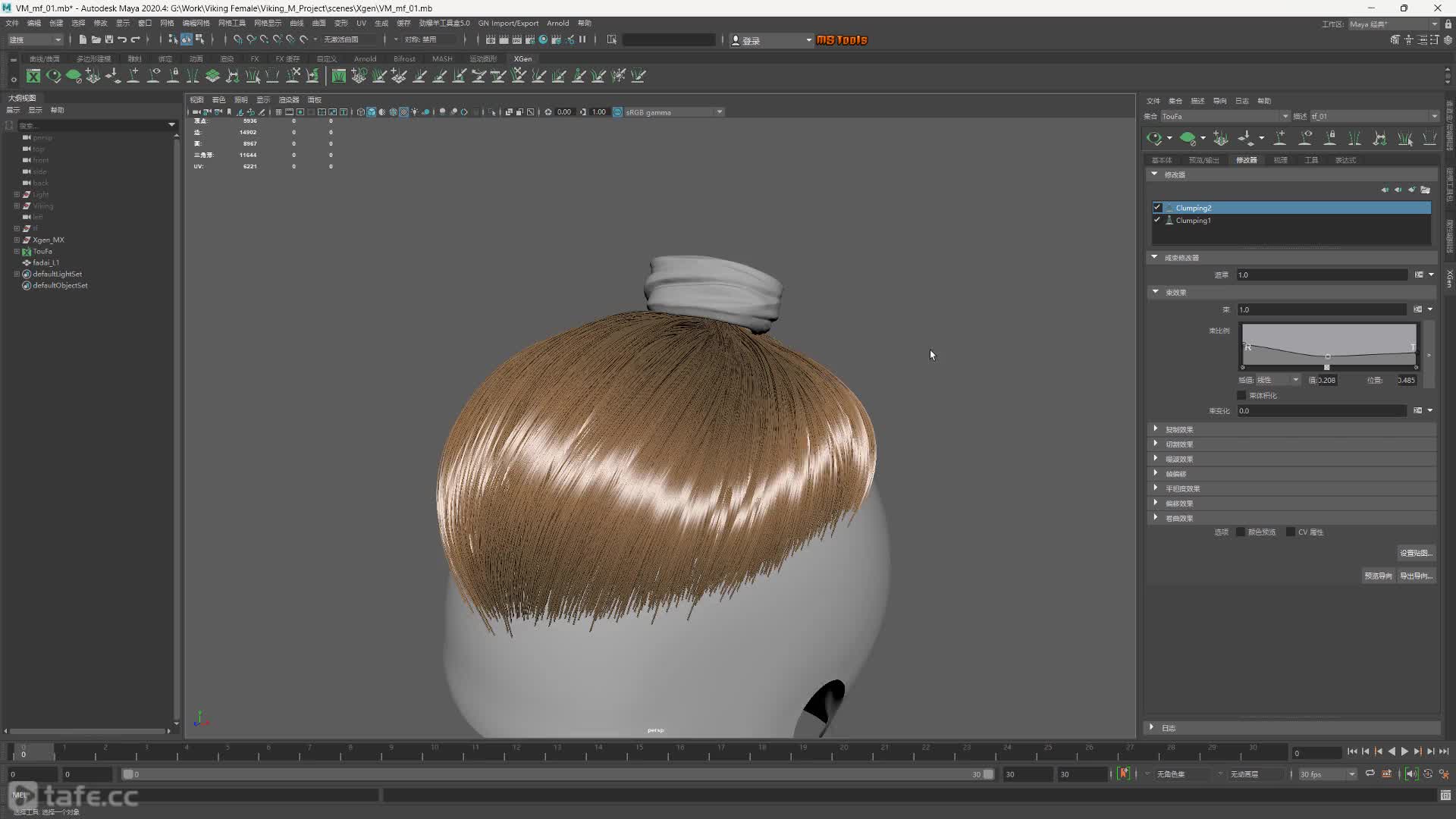The width and height of the screenshot is (1456, 819).
Task: Click the 预览导向 button
Action: tap(1378, 576)
